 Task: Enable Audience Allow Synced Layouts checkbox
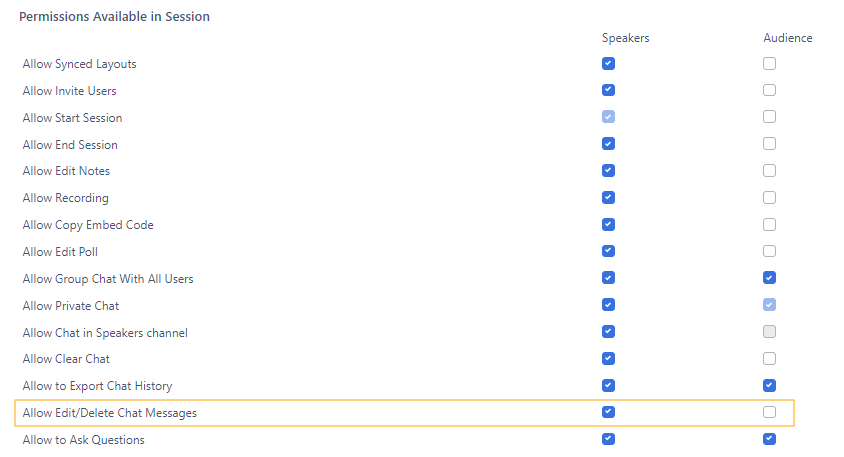(x=769, y=64)
